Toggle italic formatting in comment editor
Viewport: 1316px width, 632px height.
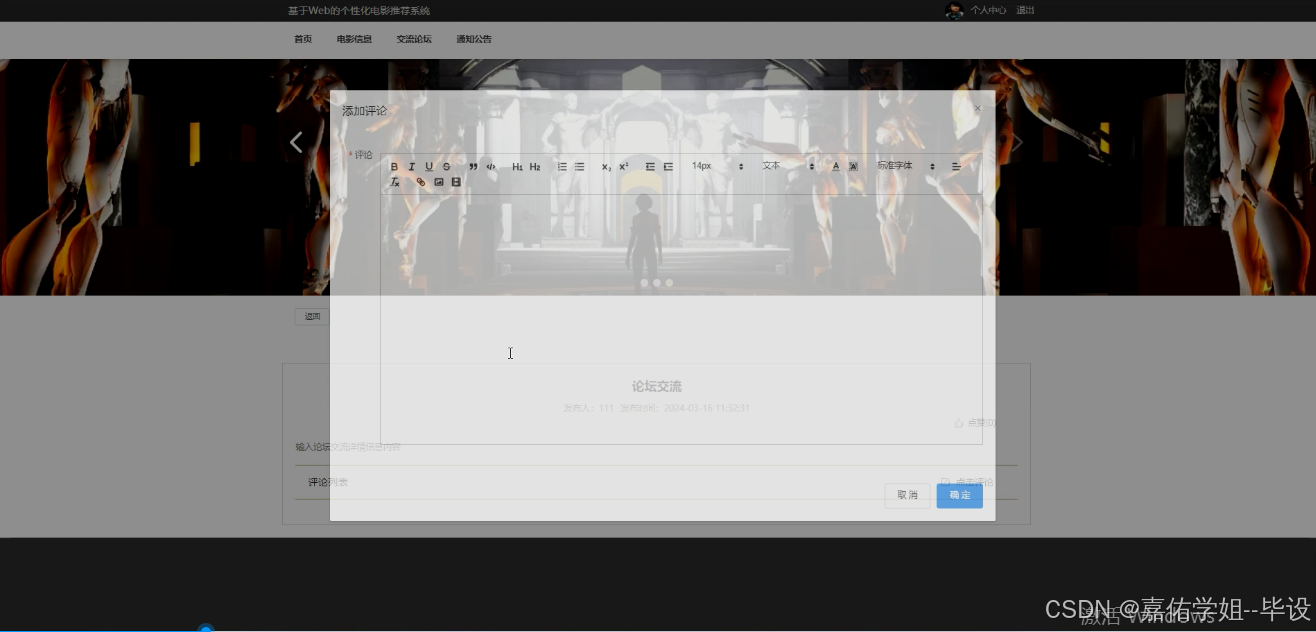[411, 167]
